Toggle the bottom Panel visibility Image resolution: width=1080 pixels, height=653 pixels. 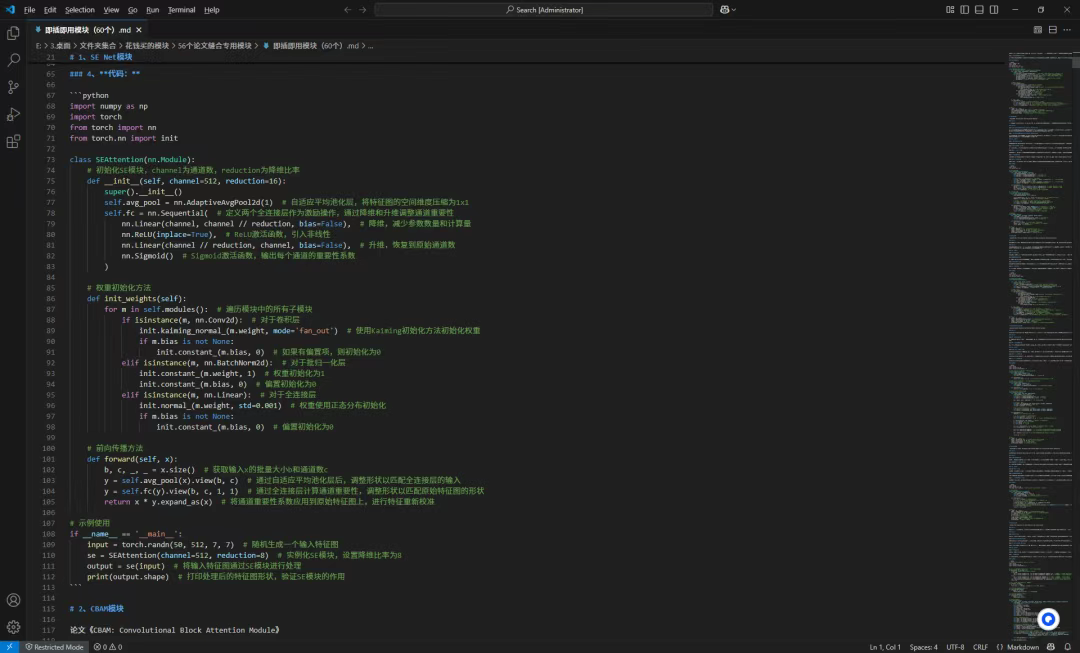click(x=979, y=10)
